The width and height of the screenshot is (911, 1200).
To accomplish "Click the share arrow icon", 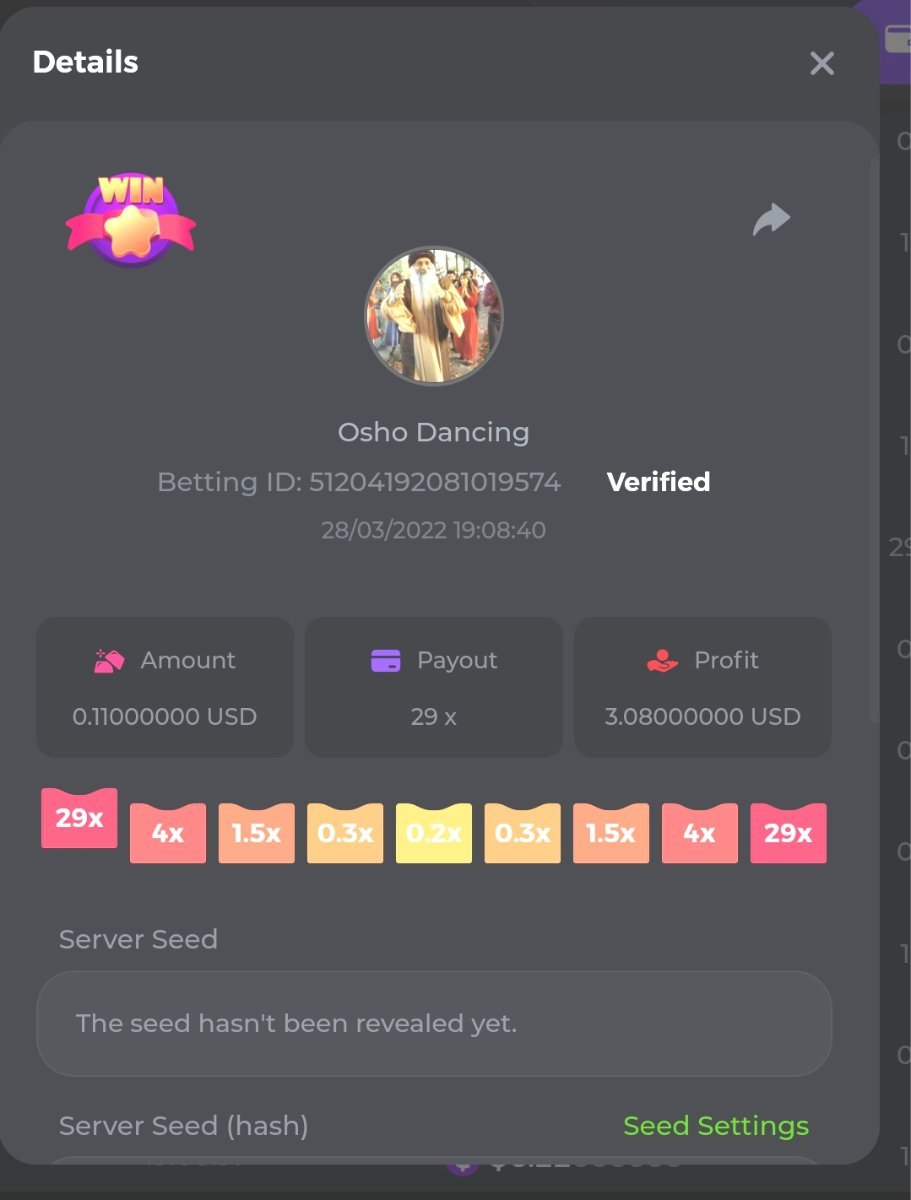I will [771, 219].
